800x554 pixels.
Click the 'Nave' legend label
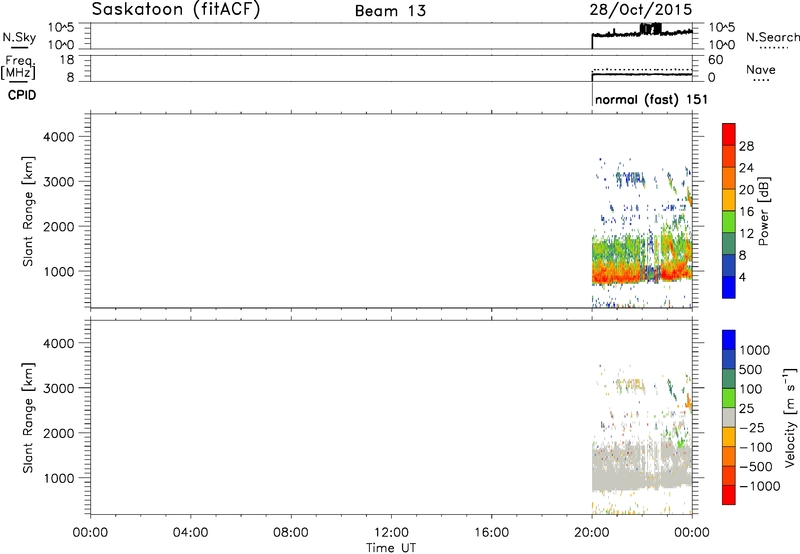click(760, 69)
